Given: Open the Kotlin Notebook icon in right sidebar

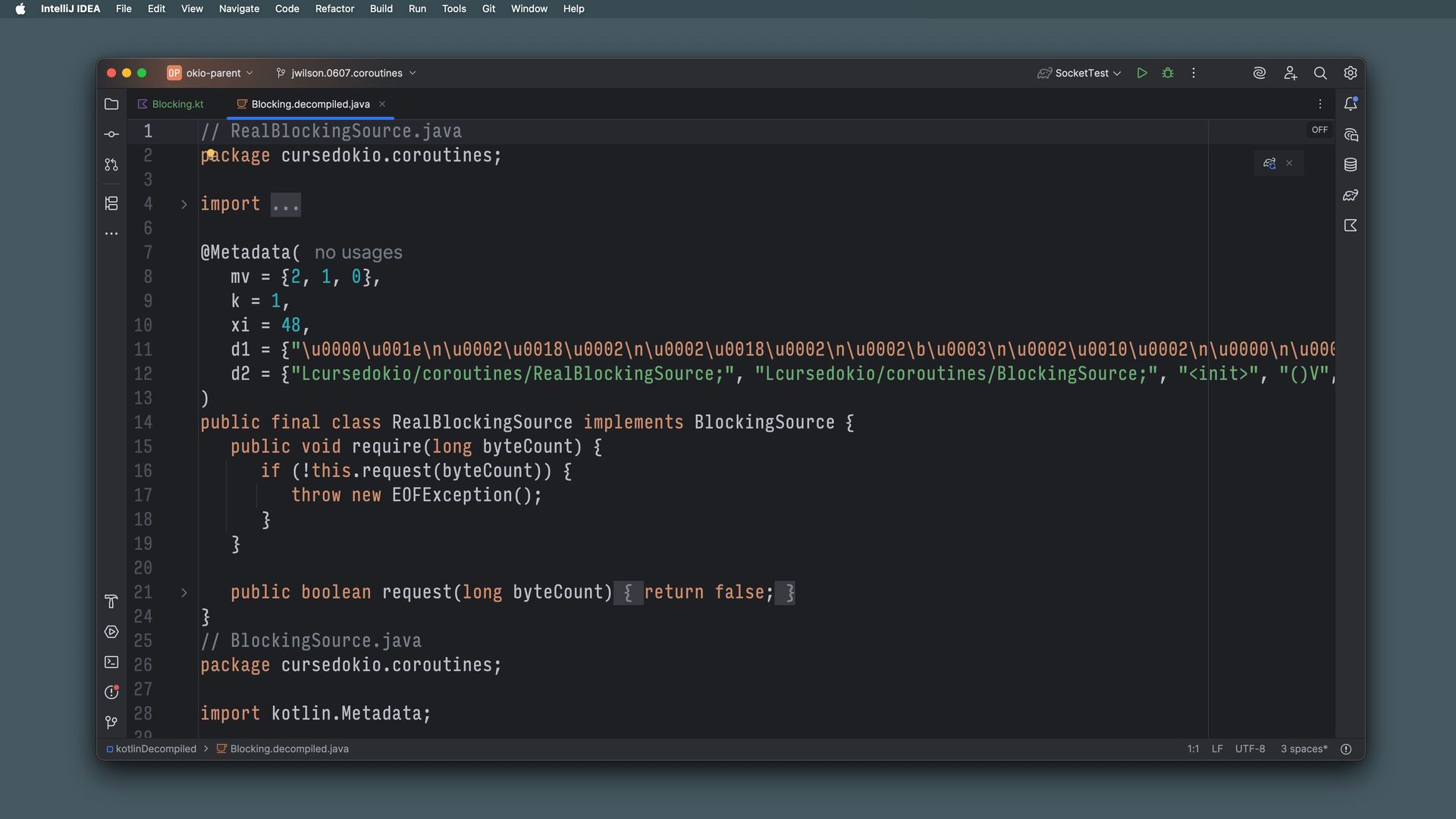Looking at the screenshot, I should click(1351, 225).
